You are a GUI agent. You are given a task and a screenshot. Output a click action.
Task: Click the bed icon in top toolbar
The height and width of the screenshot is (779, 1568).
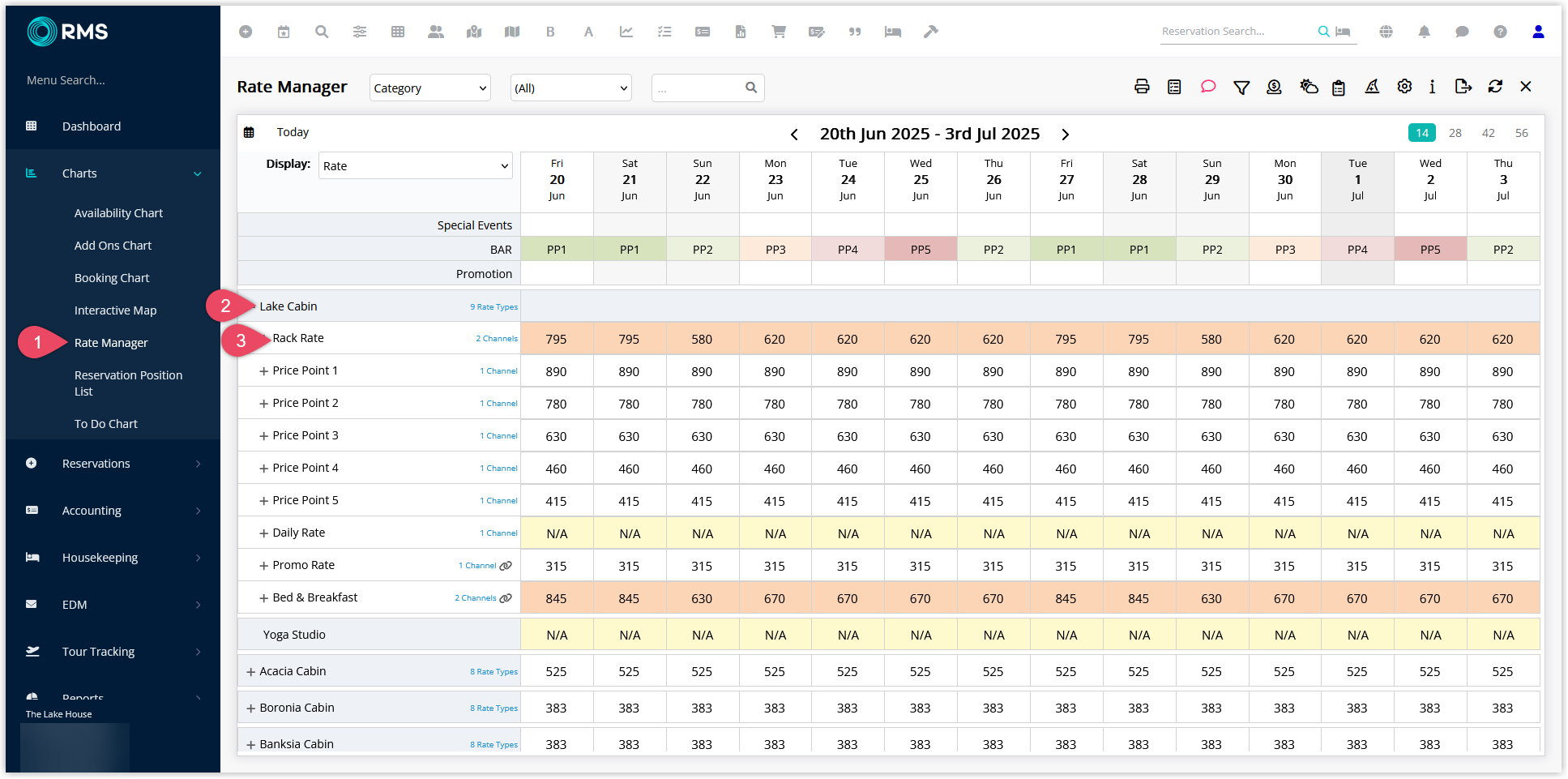point(893,32)
